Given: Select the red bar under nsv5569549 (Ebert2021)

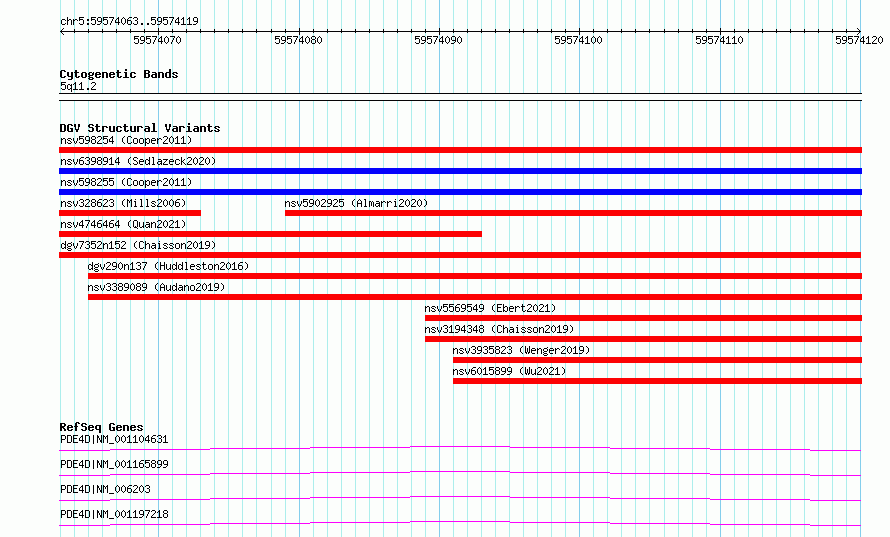Looking at the screenshot, I should click(x=643, y=318).
